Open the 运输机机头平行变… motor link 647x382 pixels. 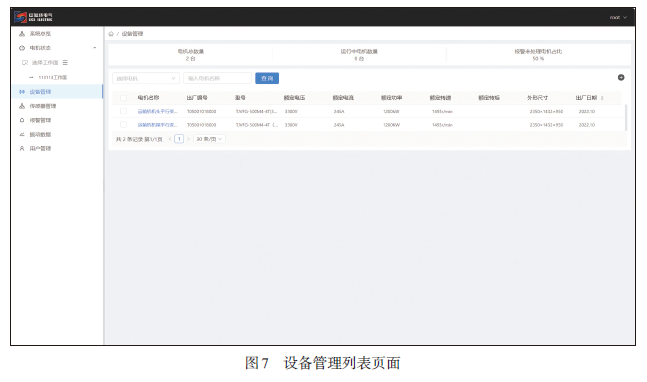coord(157,111)
